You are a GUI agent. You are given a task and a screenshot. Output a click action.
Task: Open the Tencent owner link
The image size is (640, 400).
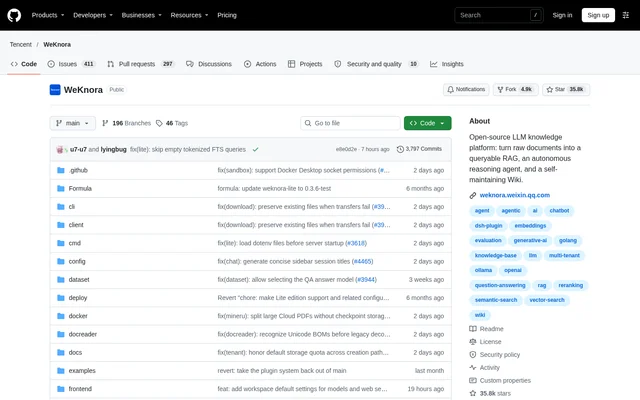(x=20, y=44)
